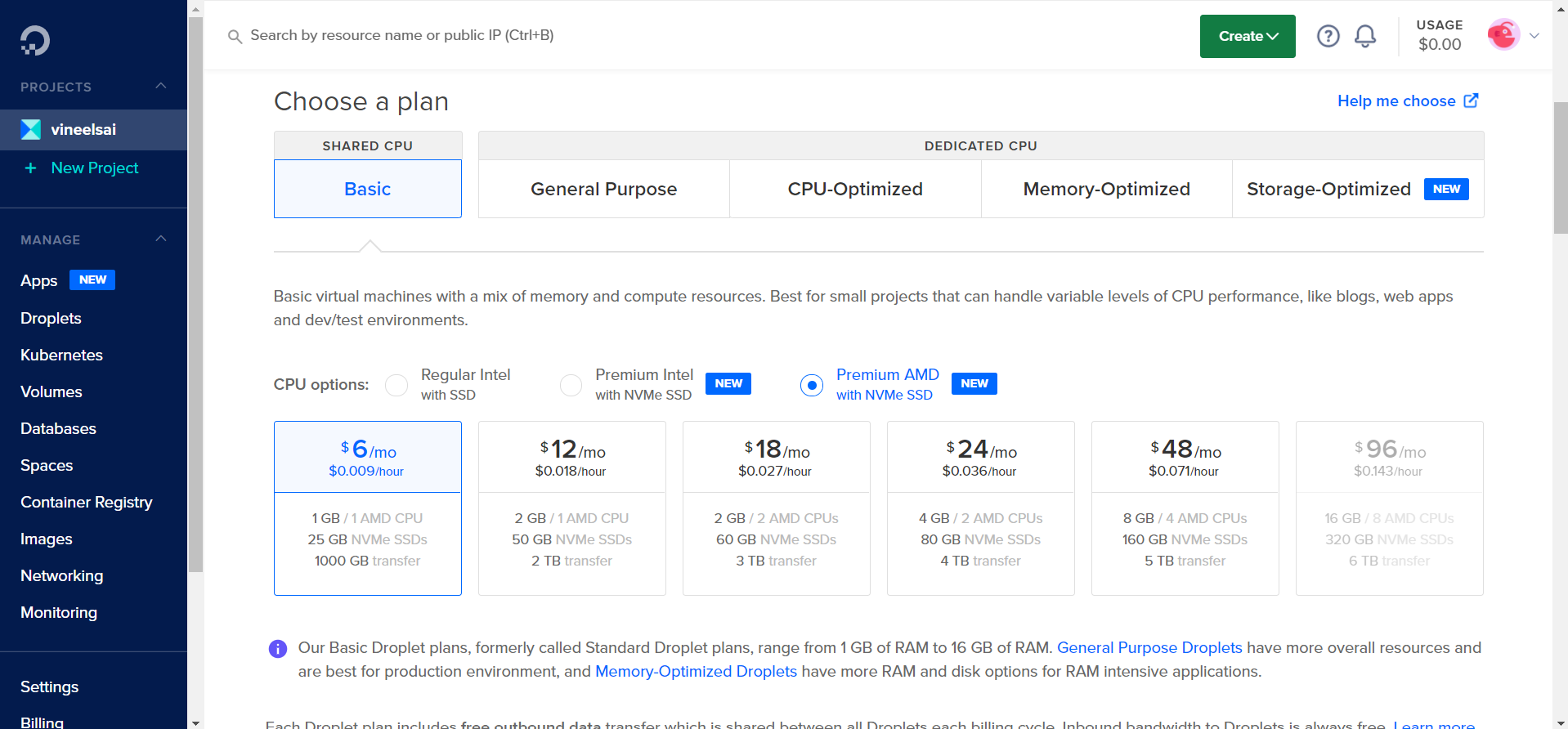
Task: Click the plus icon beside New Project
Action: point(31,168)
